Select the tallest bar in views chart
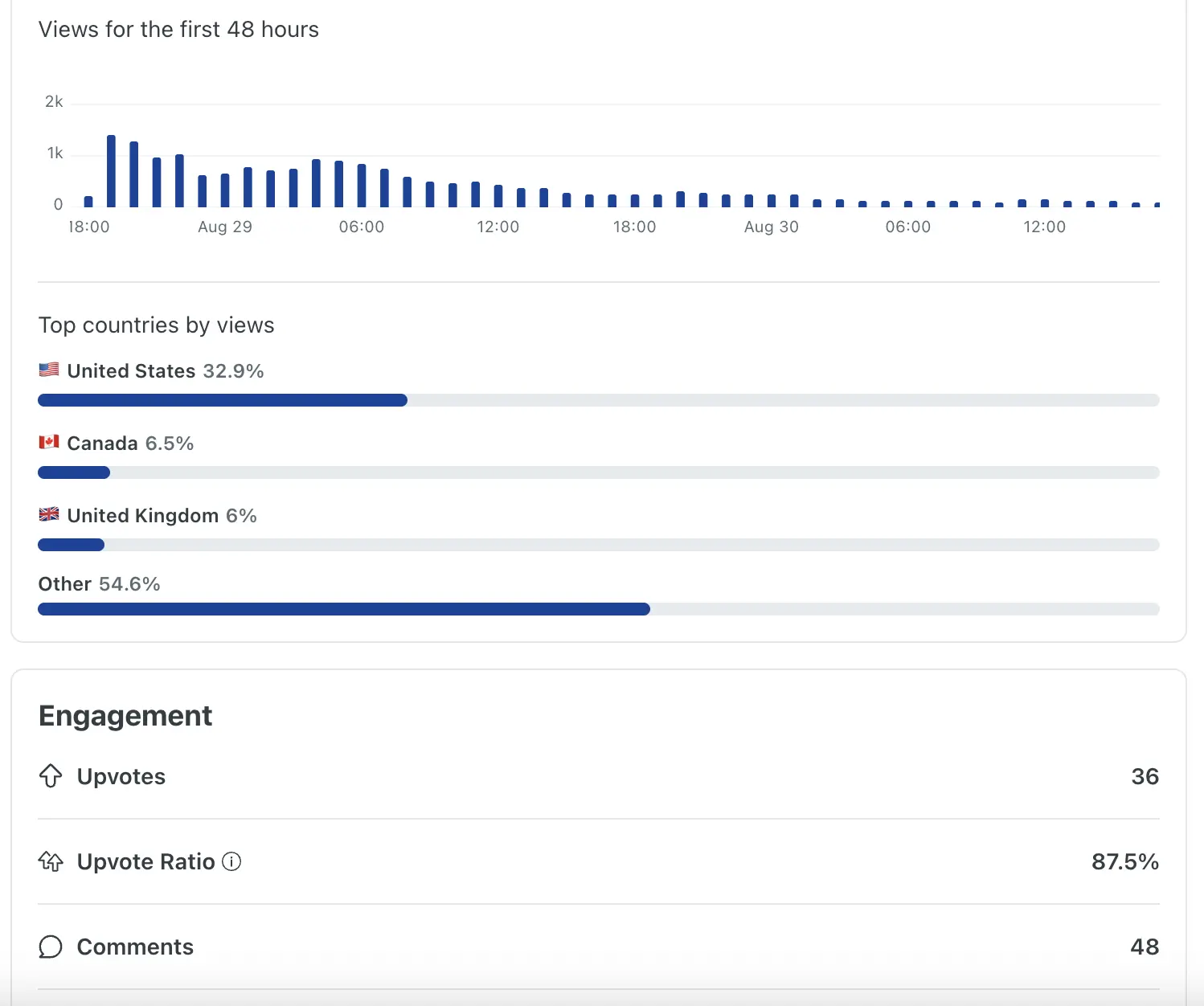 [x=111, y=171]
